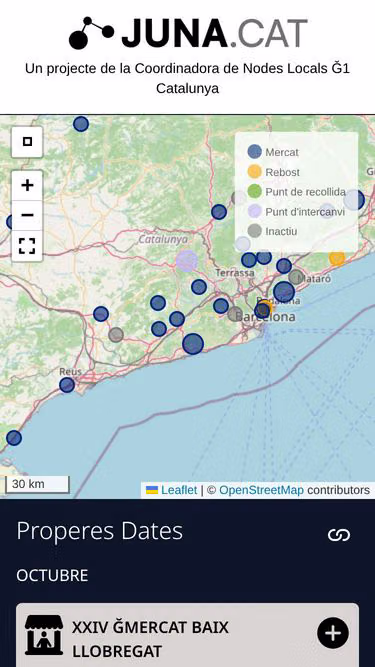The height and width of the screenshot is (667, 375).
Task: Select the orange Rebost marker near Mataró
Action: coord(337,257)
